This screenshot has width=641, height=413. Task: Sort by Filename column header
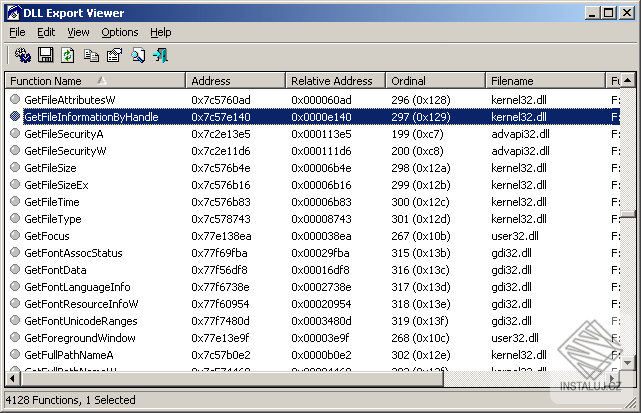(545, 81)
